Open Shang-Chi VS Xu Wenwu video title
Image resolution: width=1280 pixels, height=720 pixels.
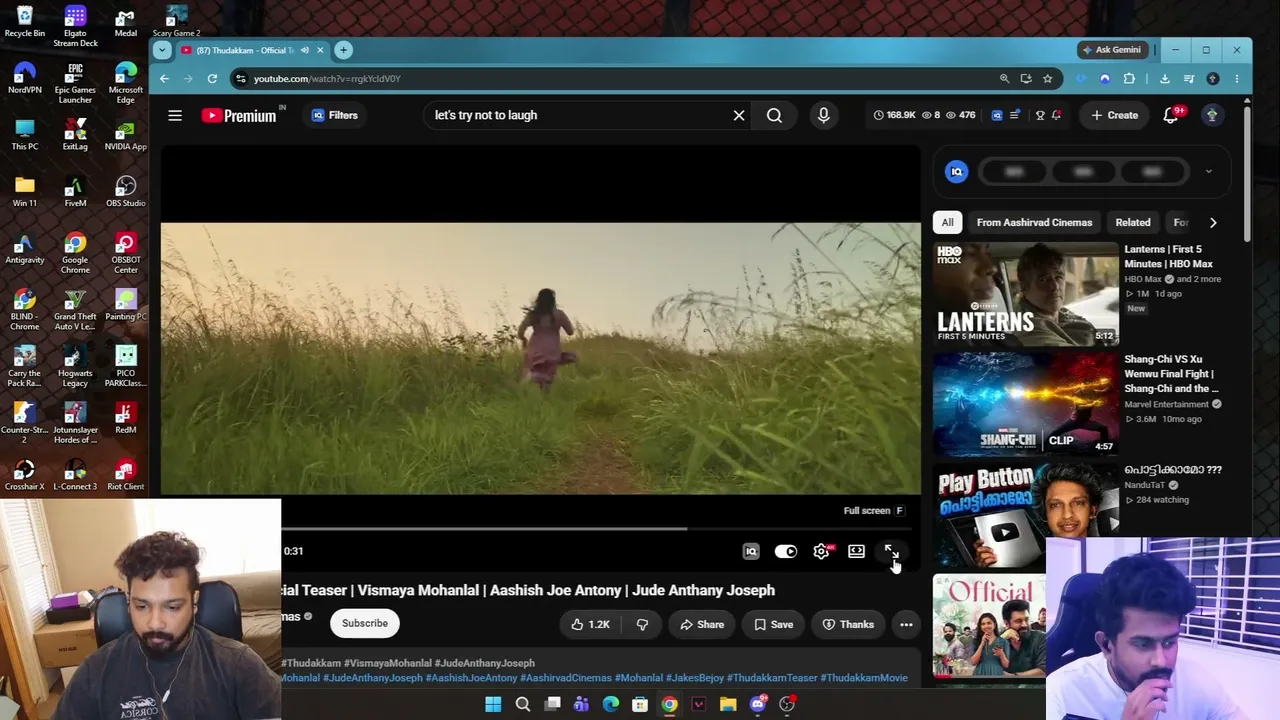click(1171, 374)
